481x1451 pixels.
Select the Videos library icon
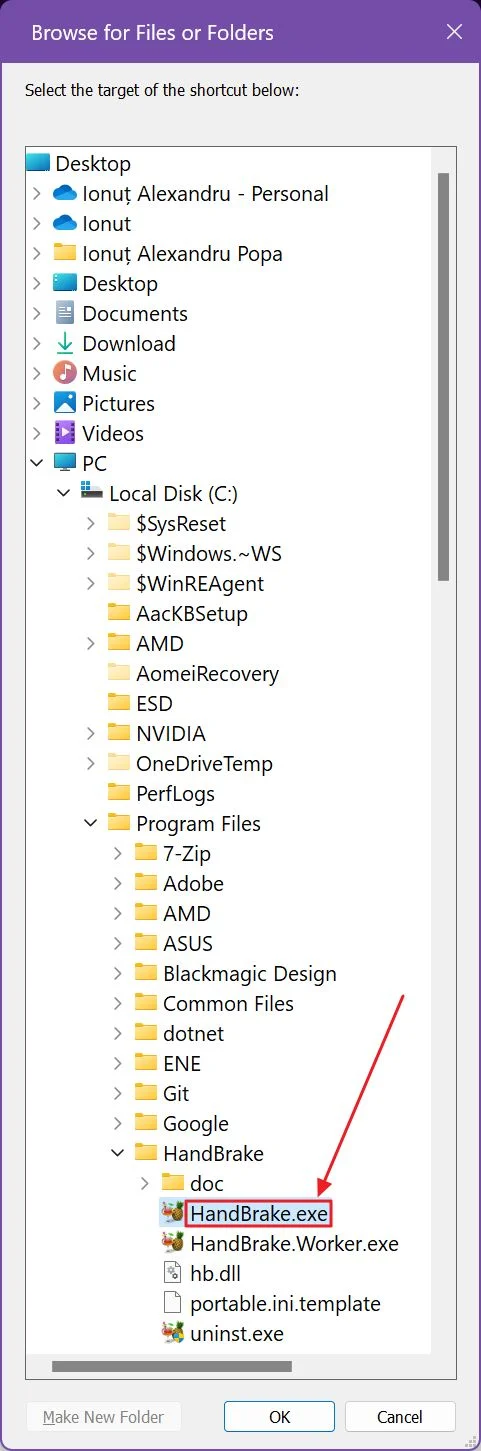tap(65, 433)
